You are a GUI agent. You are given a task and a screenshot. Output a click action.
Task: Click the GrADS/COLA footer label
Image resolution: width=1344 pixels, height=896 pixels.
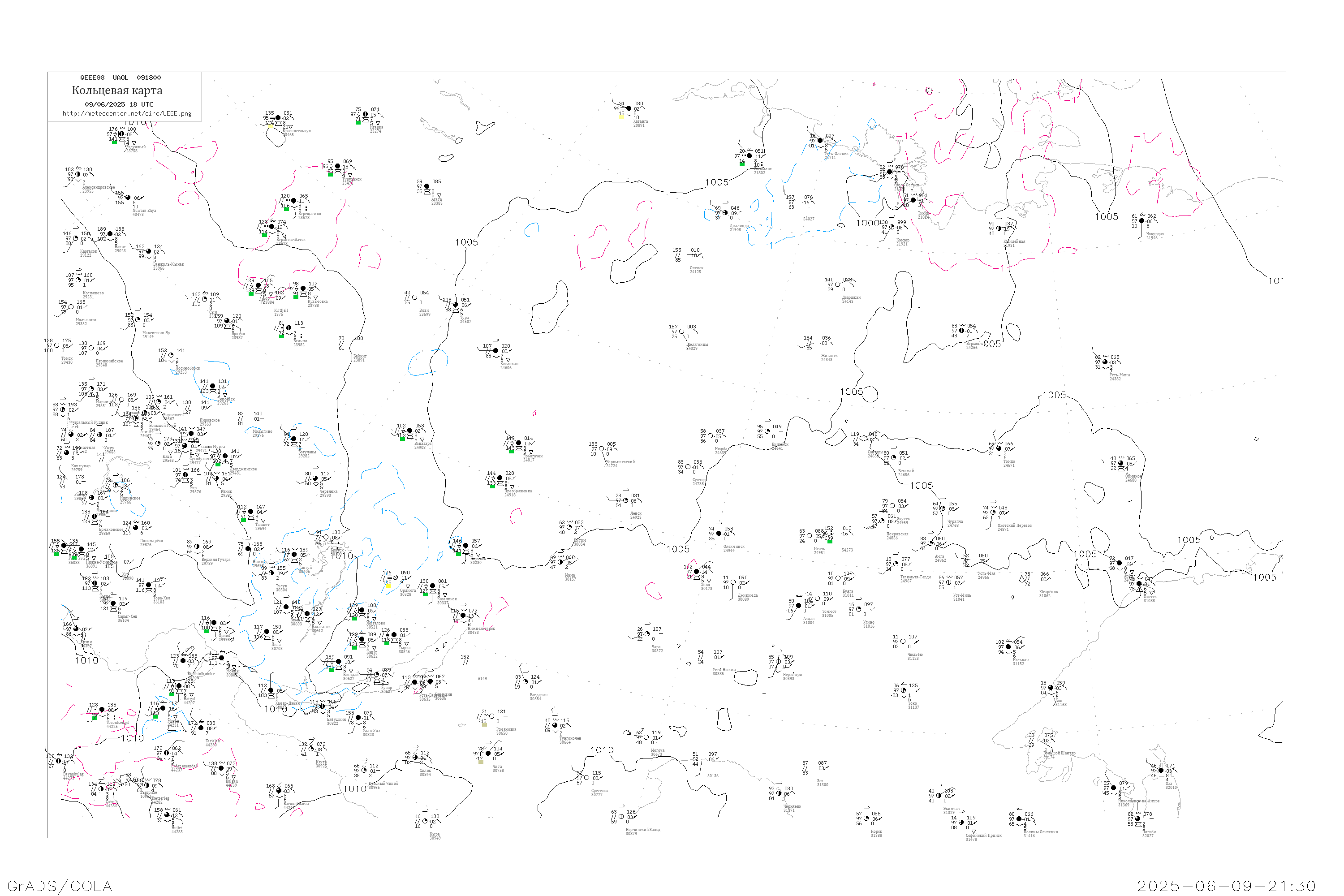(x=60, y=886)
